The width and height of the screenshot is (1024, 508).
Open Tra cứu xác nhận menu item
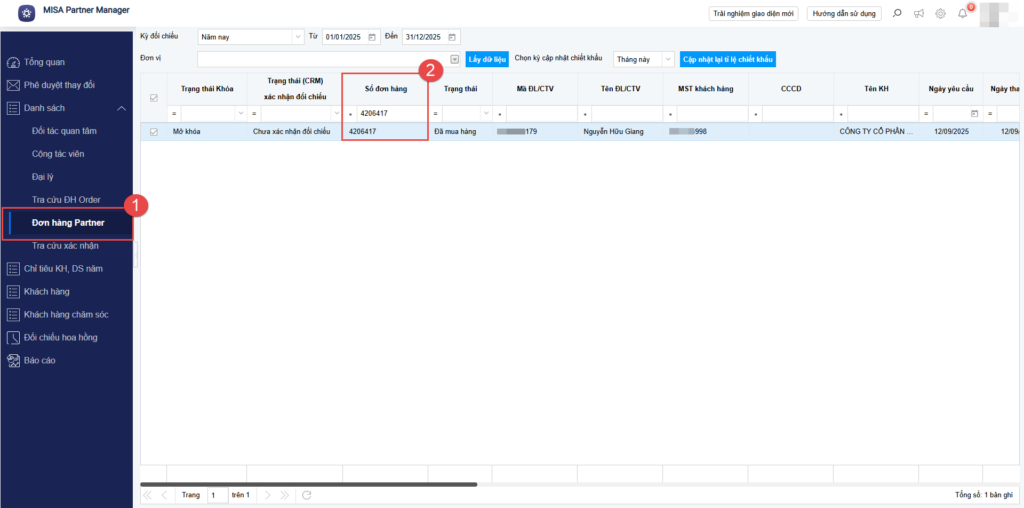pyautogui.click(x=65, y=246)
